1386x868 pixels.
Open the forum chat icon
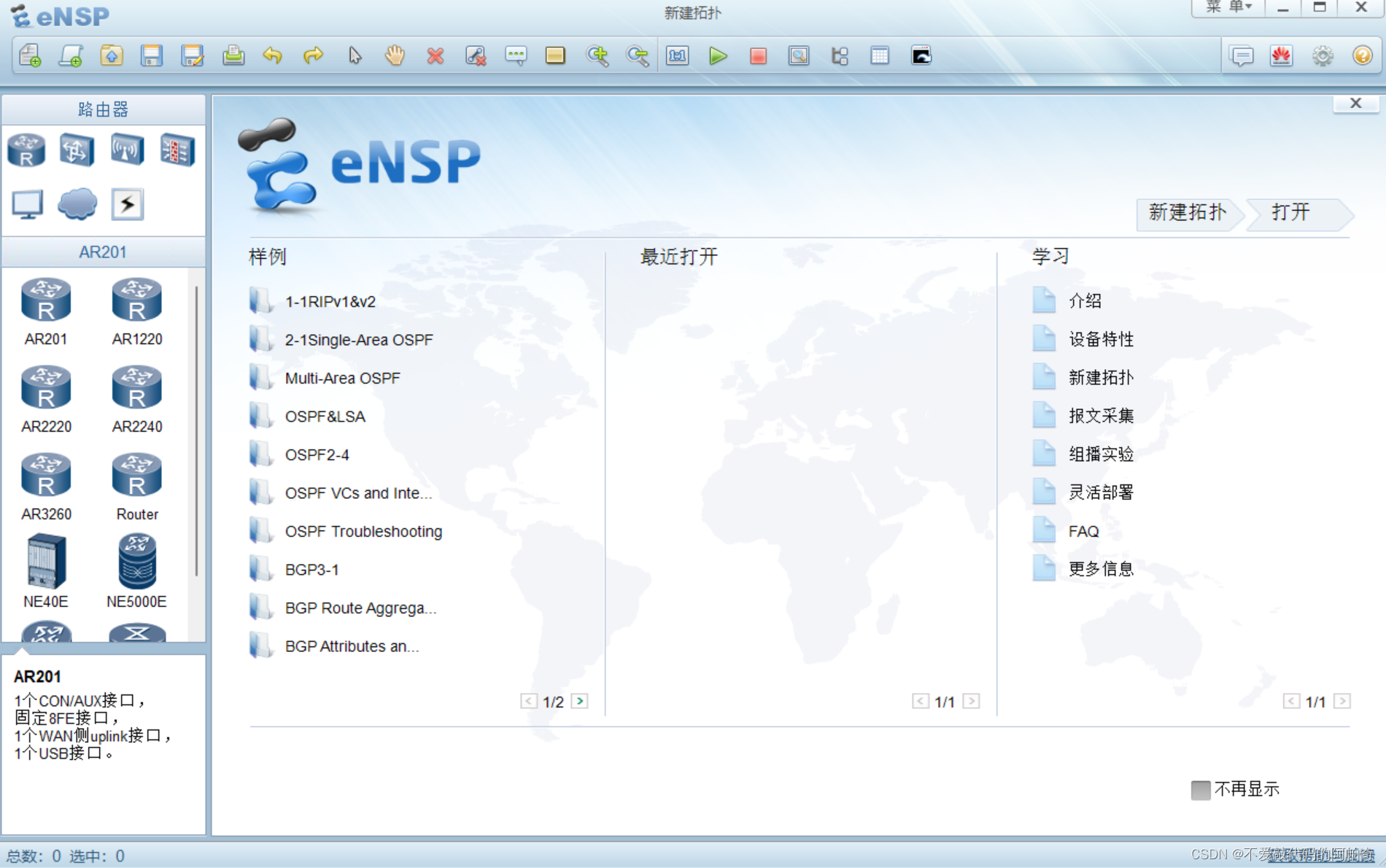[x=1242, y=55]
